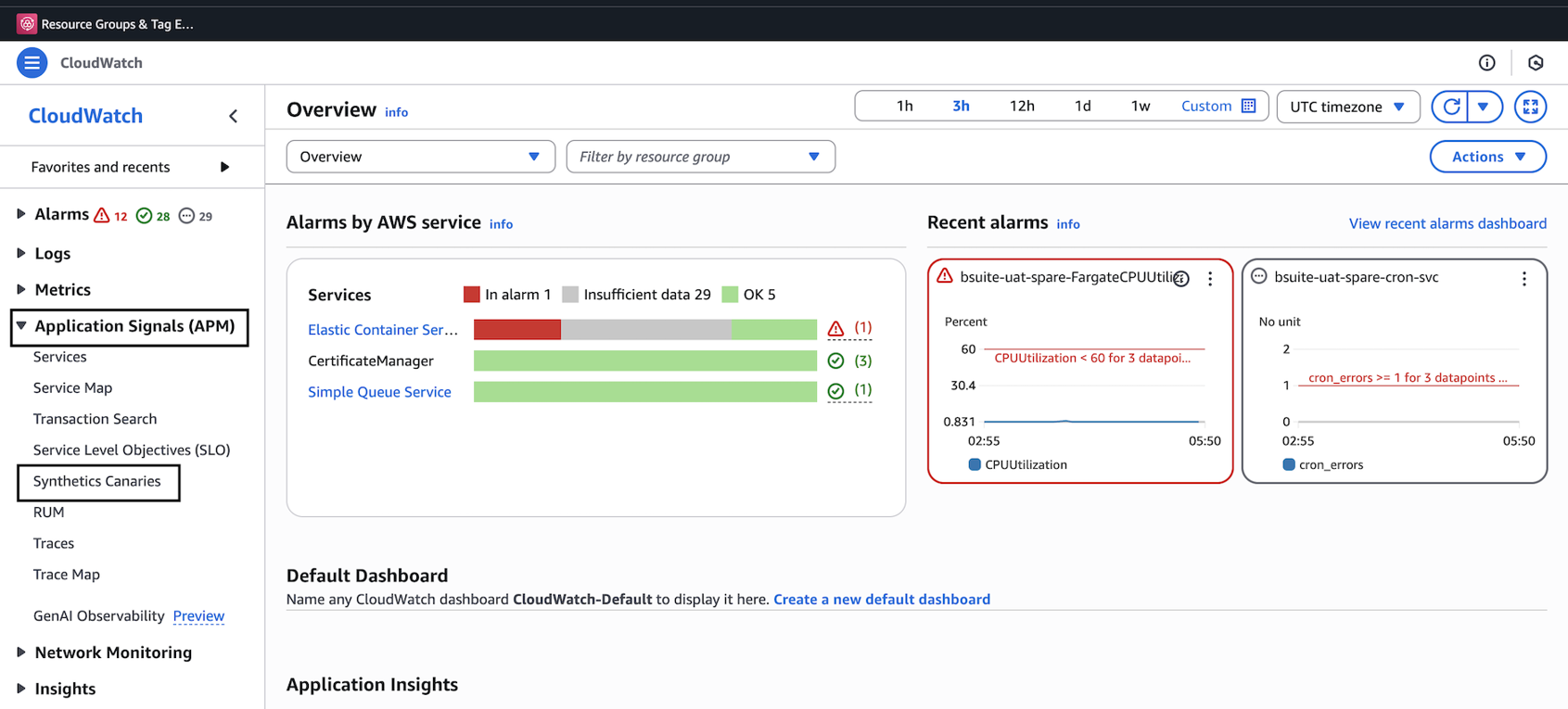Click the alarm warning icon on Elastic Container row
This screenshot has width=1568, height=709.
835,328
